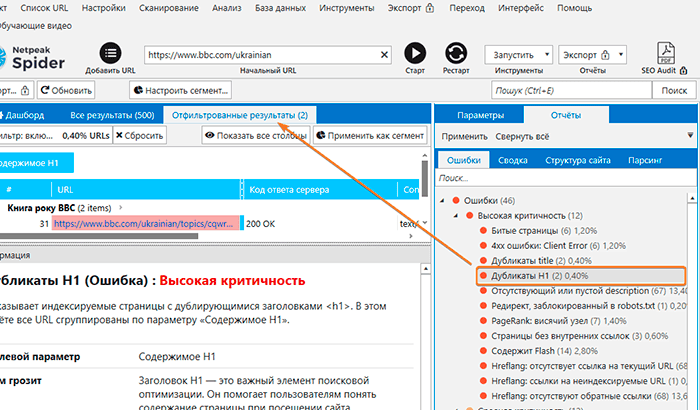Screen dimensions: 700x410
Task: Click the lock icon next to Экспорт menu
Action: point(429,8)
